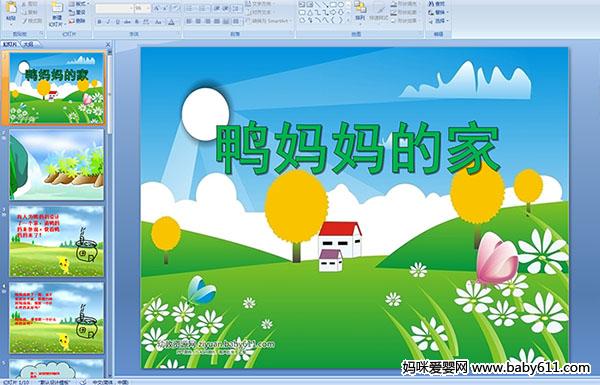Screen dimensions: 600x385
Task: Click the Align Text icon in the Paragraph group
Action: tap(248, 12)
